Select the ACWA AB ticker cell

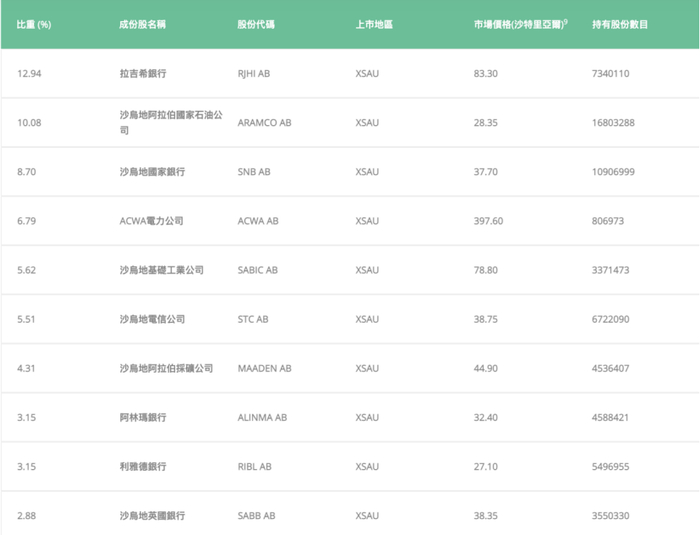coord(258,221)
